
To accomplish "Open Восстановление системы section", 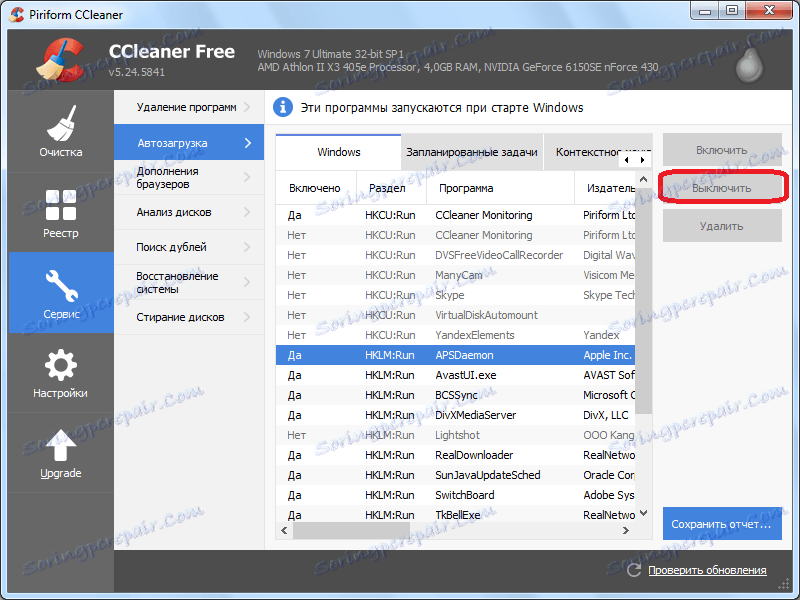I will (189, 282).
